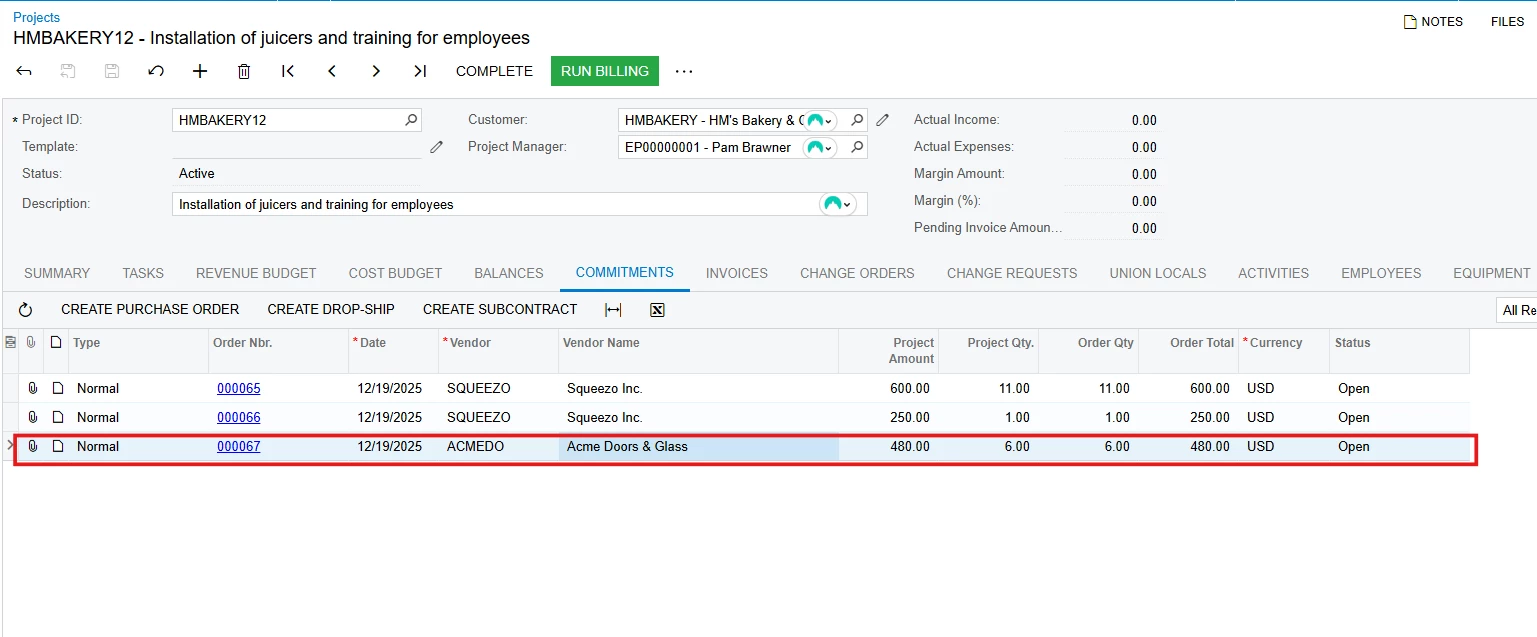
Task: Select ACMEDO vendor cell
Action: [x=500, y=447]
